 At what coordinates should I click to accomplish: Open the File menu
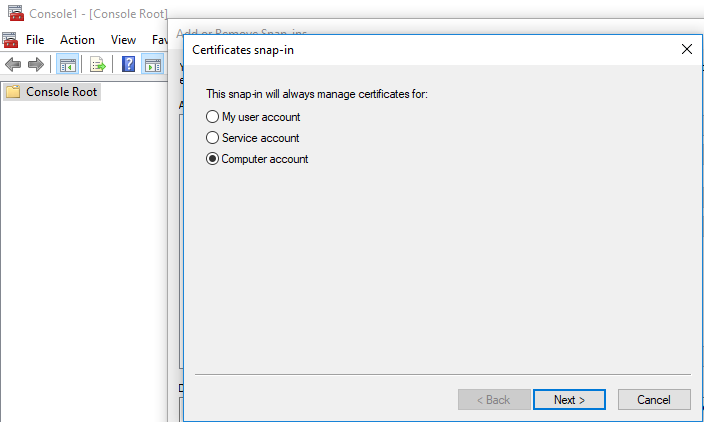pos(35,40)
